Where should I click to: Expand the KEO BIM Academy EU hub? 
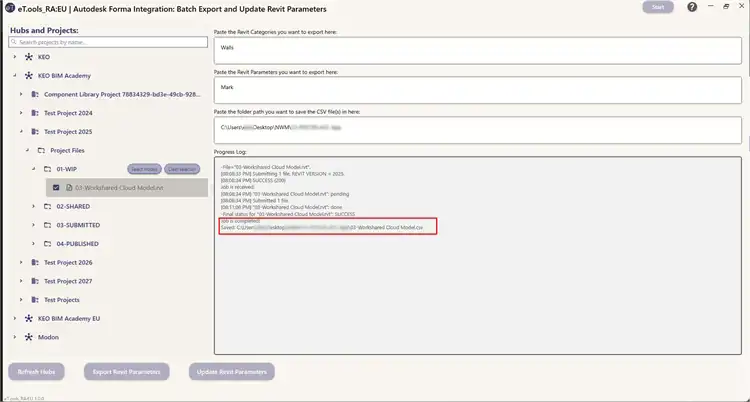pos(14,319)
